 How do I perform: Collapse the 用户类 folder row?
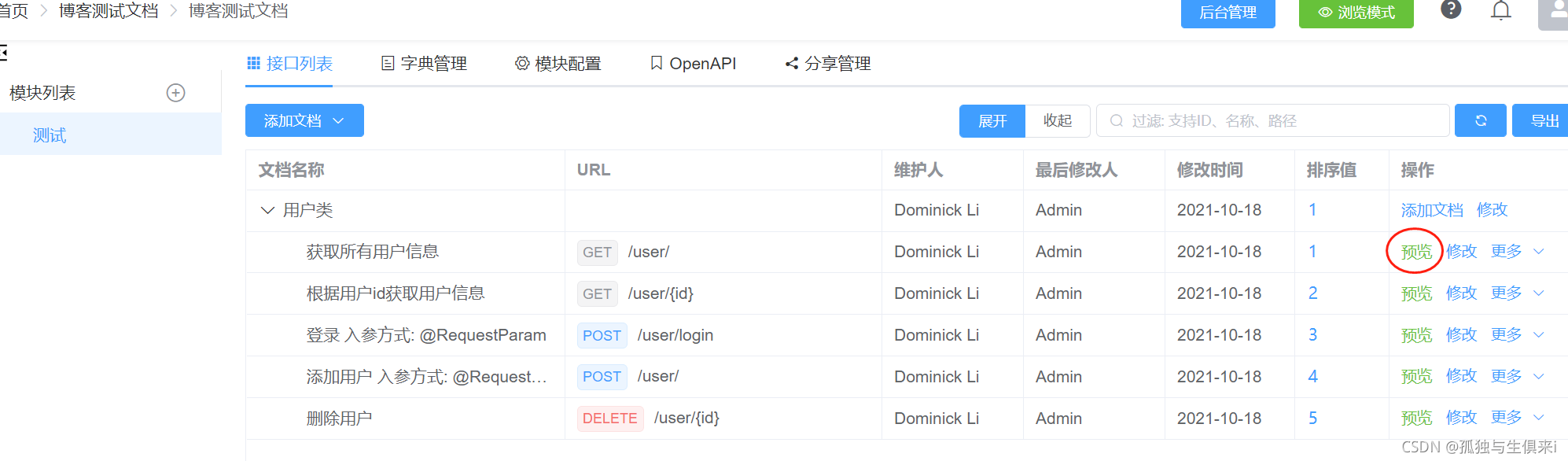click(x=267, y=210)
